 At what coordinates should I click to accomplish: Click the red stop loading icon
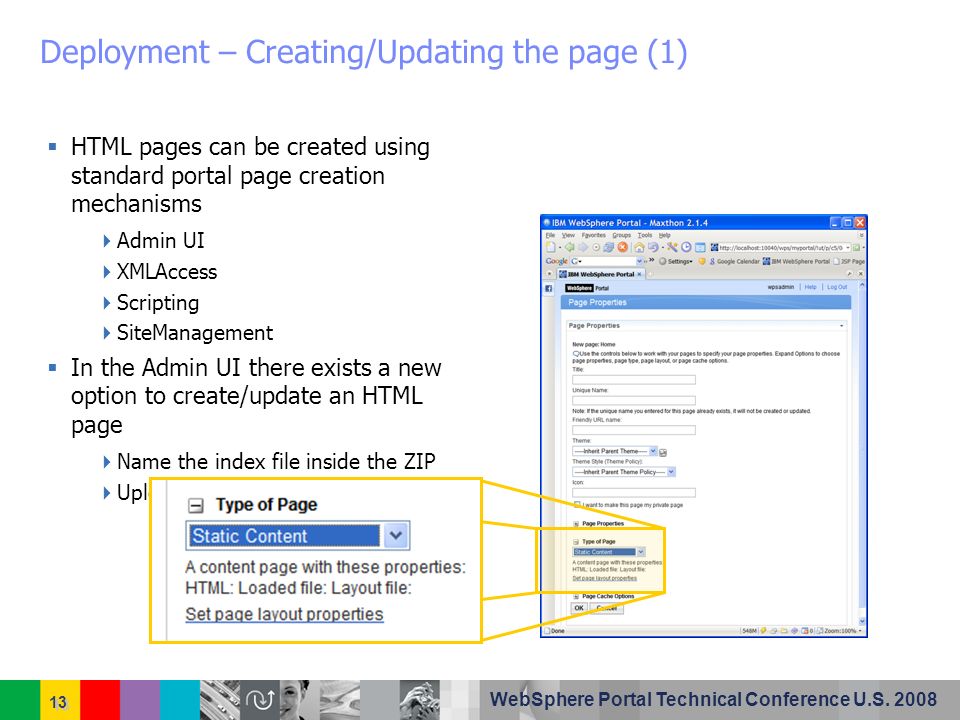click(623, 247)
